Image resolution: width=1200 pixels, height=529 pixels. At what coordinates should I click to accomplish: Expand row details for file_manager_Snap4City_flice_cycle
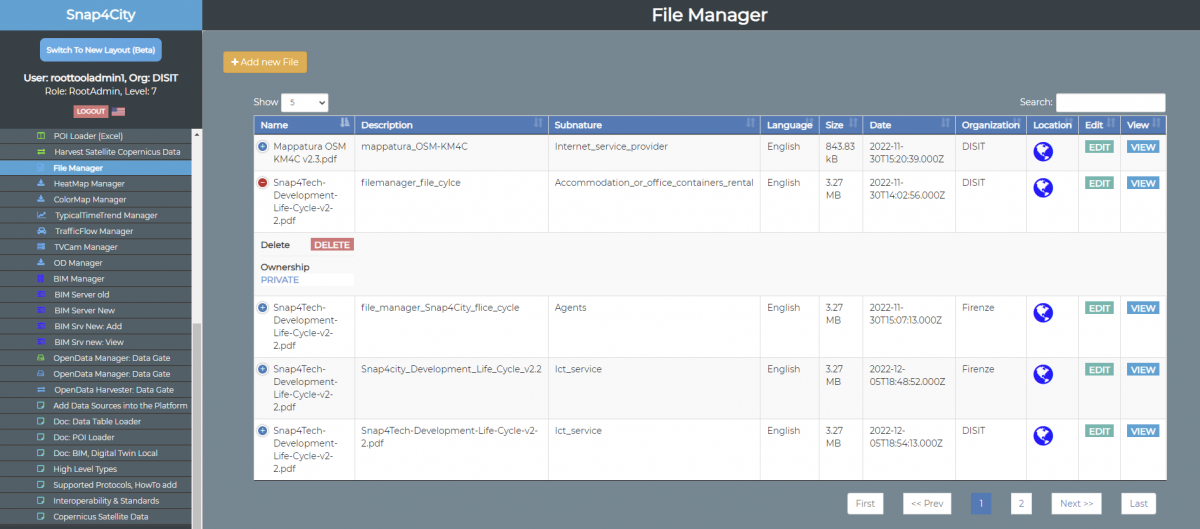(263, 308)
